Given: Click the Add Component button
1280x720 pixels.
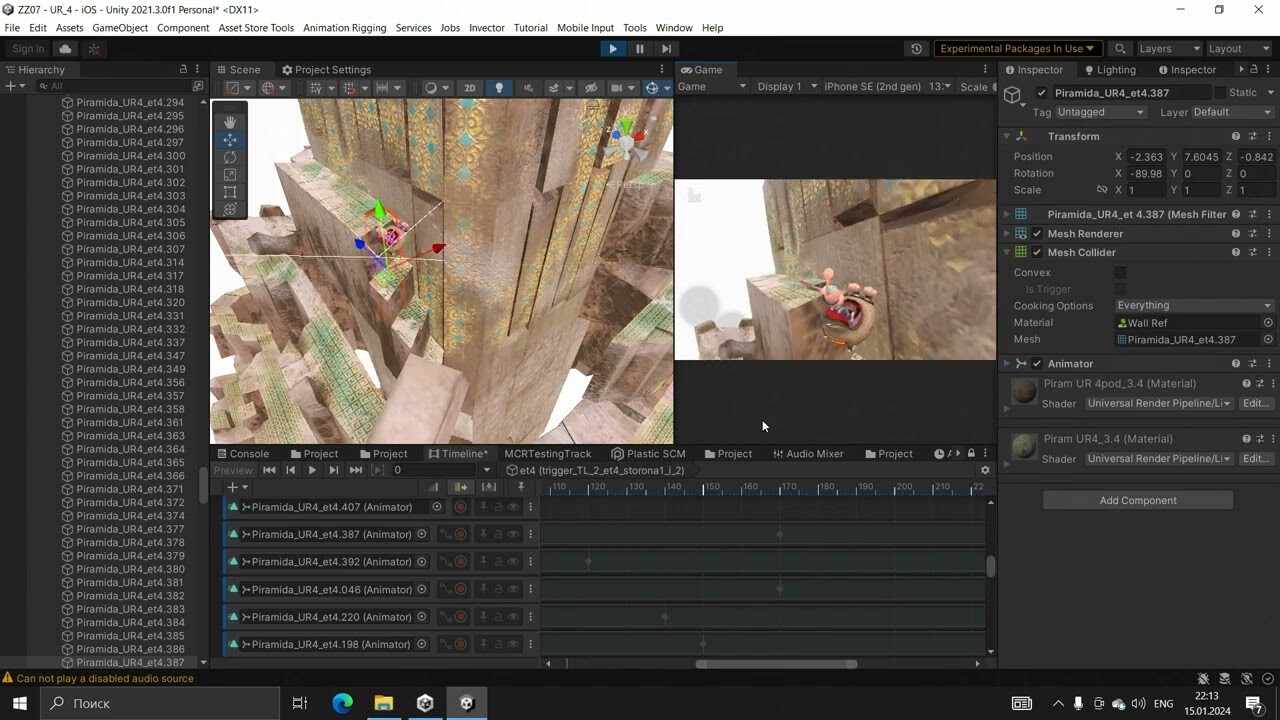Looking at the screenshot, I should tap(1137, 500).
